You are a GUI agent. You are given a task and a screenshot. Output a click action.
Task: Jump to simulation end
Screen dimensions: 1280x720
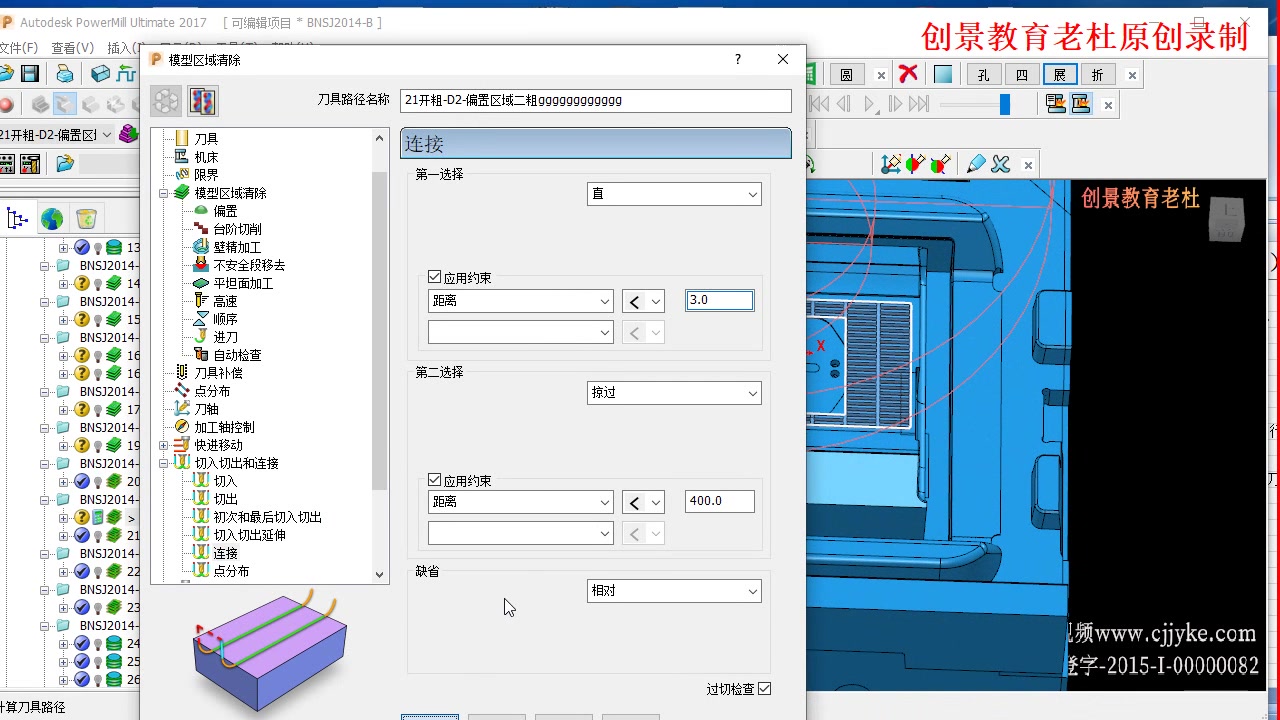[x=919, y=103]
